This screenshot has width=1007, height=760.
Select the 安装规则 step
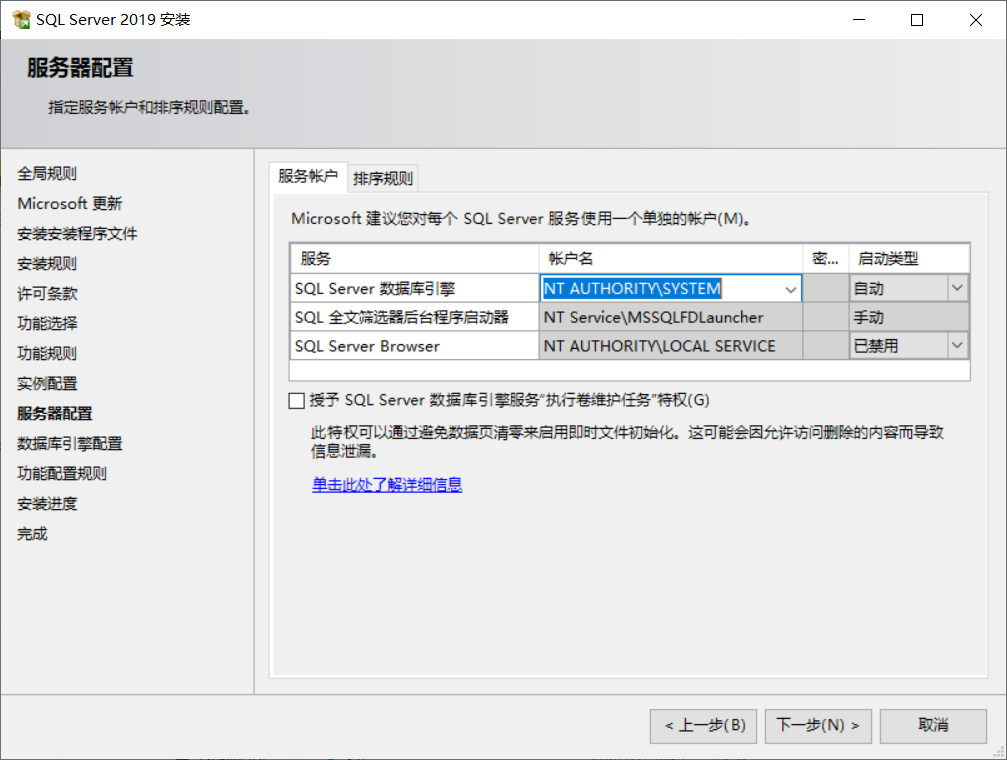47,264
